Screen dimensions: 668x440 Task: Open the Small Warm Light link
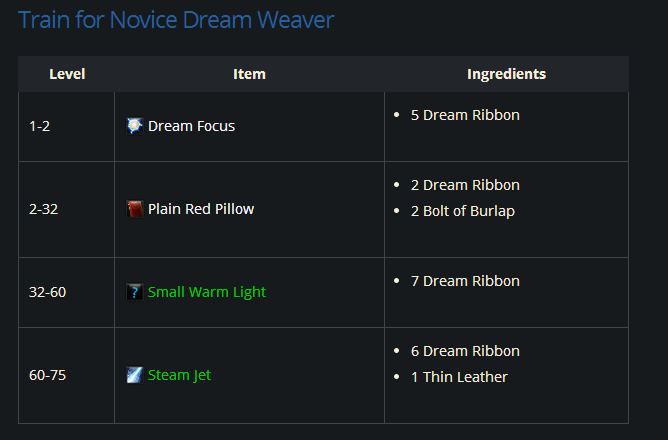click(x=207, y=292)
